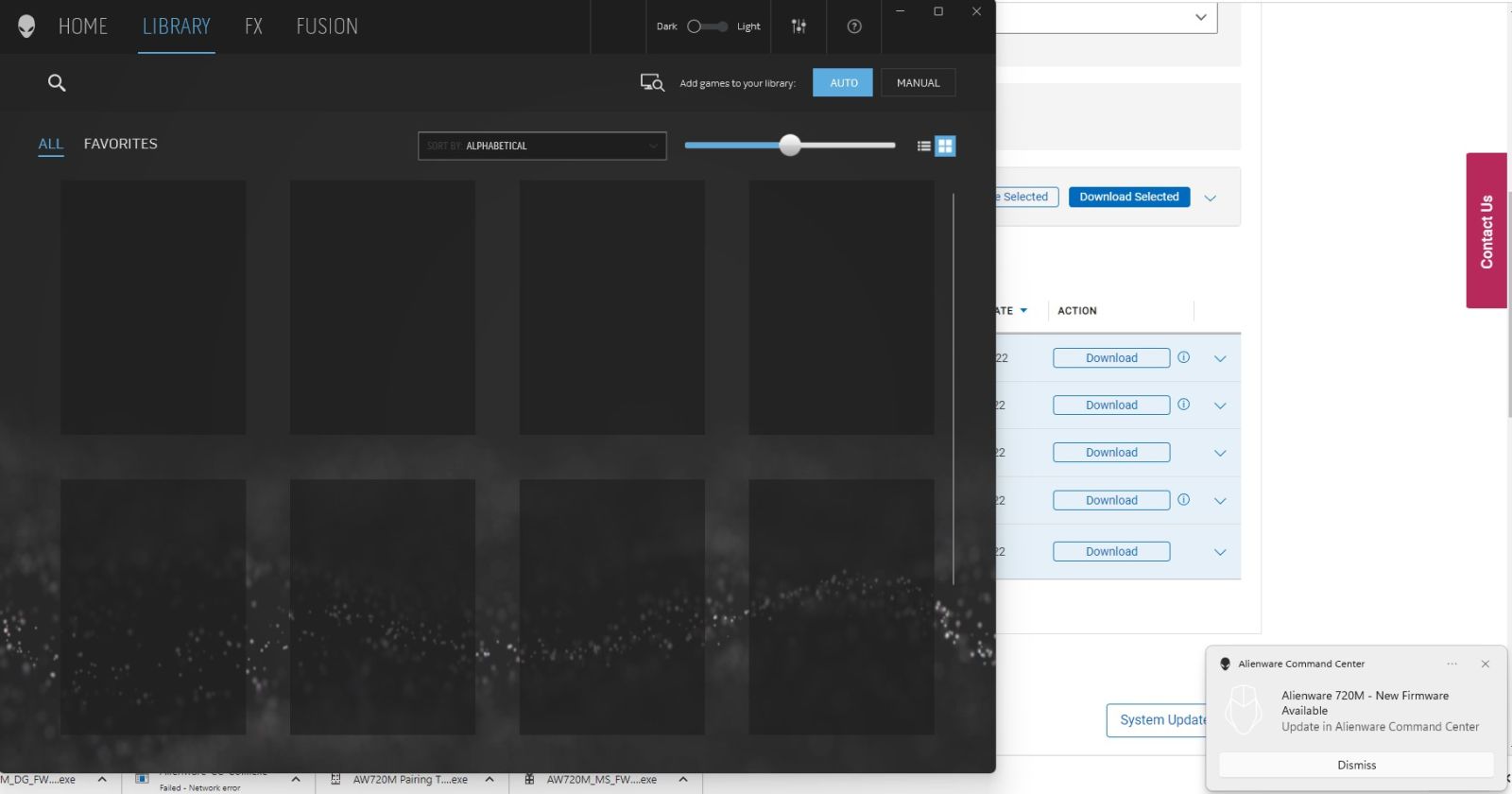
Task: Toggle the Dark/Light theme switch
Action: 707,26
